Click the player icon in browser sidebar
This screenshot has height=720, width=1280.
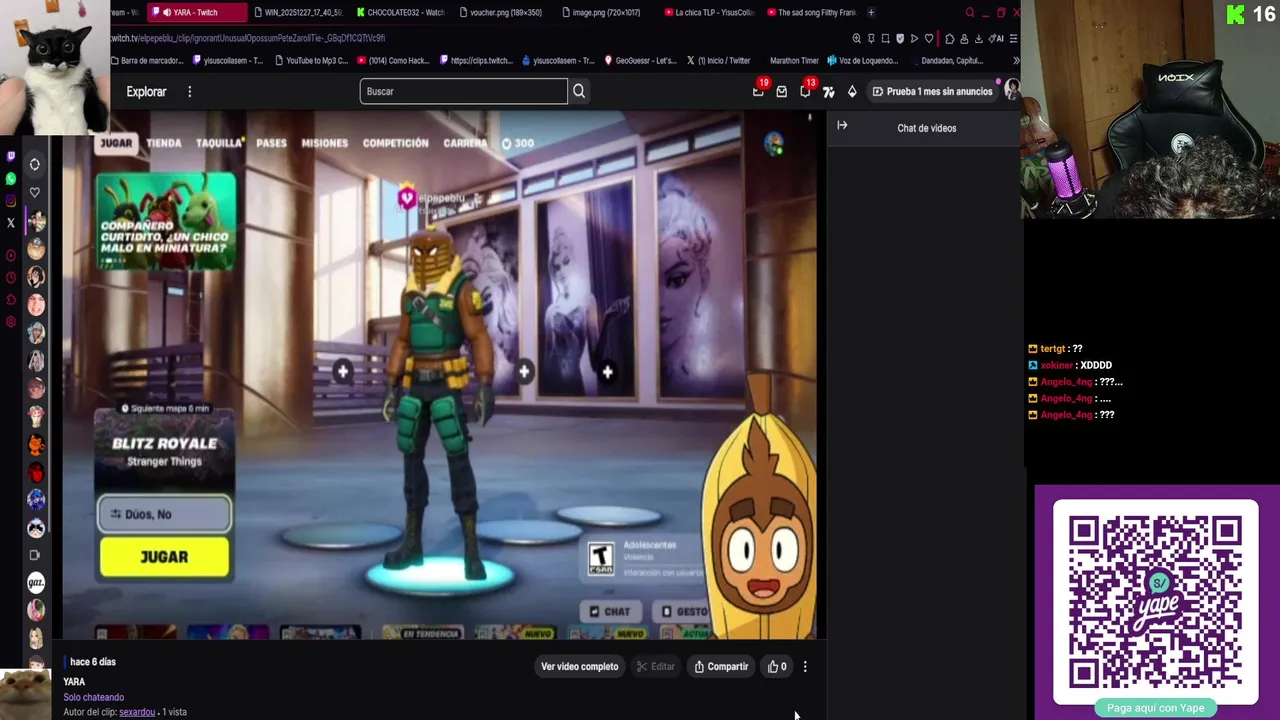tap(11, 255)
